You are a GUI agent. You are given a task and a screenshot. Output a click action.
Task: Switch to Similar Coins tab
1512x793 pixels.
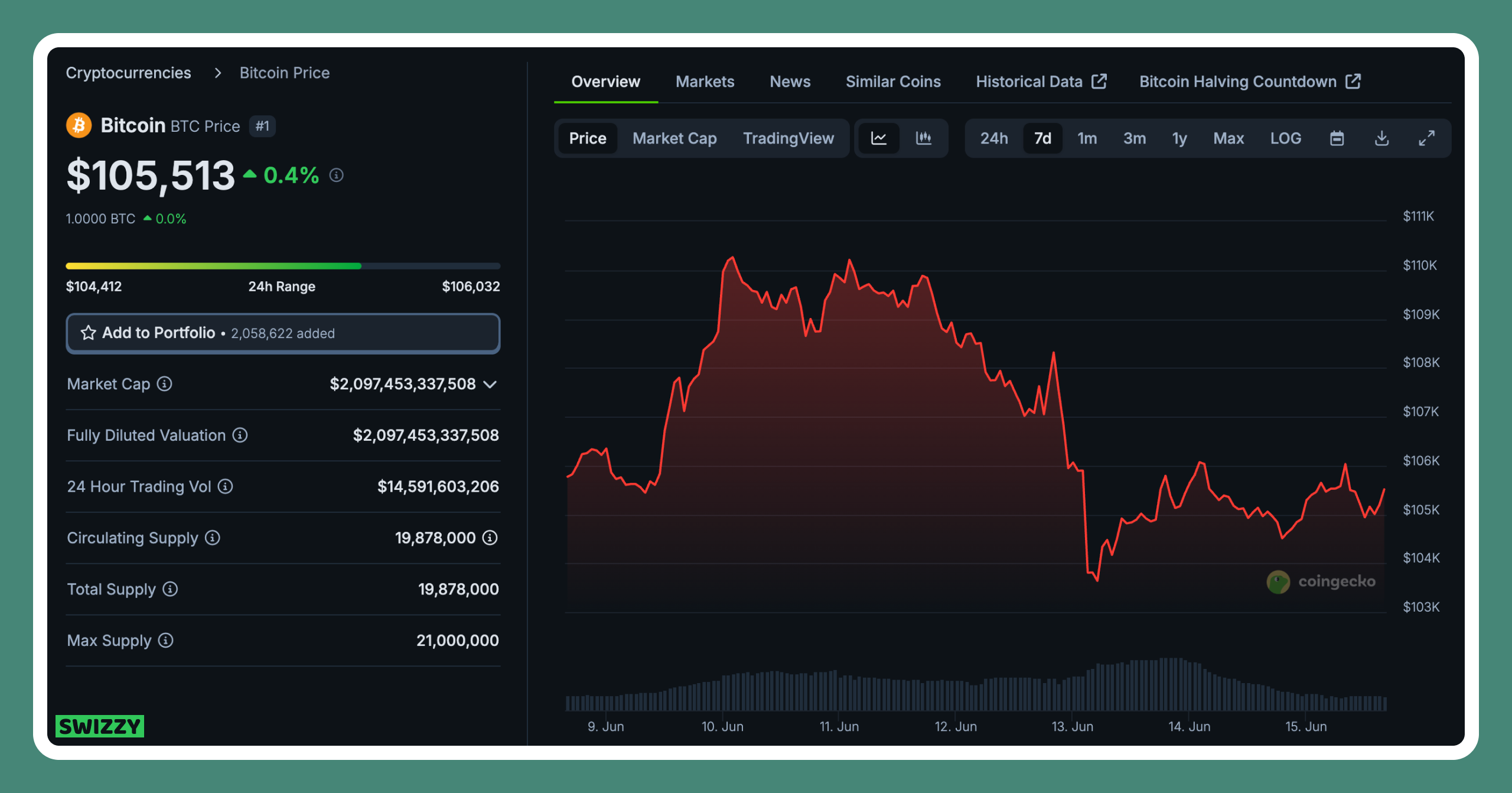(x=892, y=82)
